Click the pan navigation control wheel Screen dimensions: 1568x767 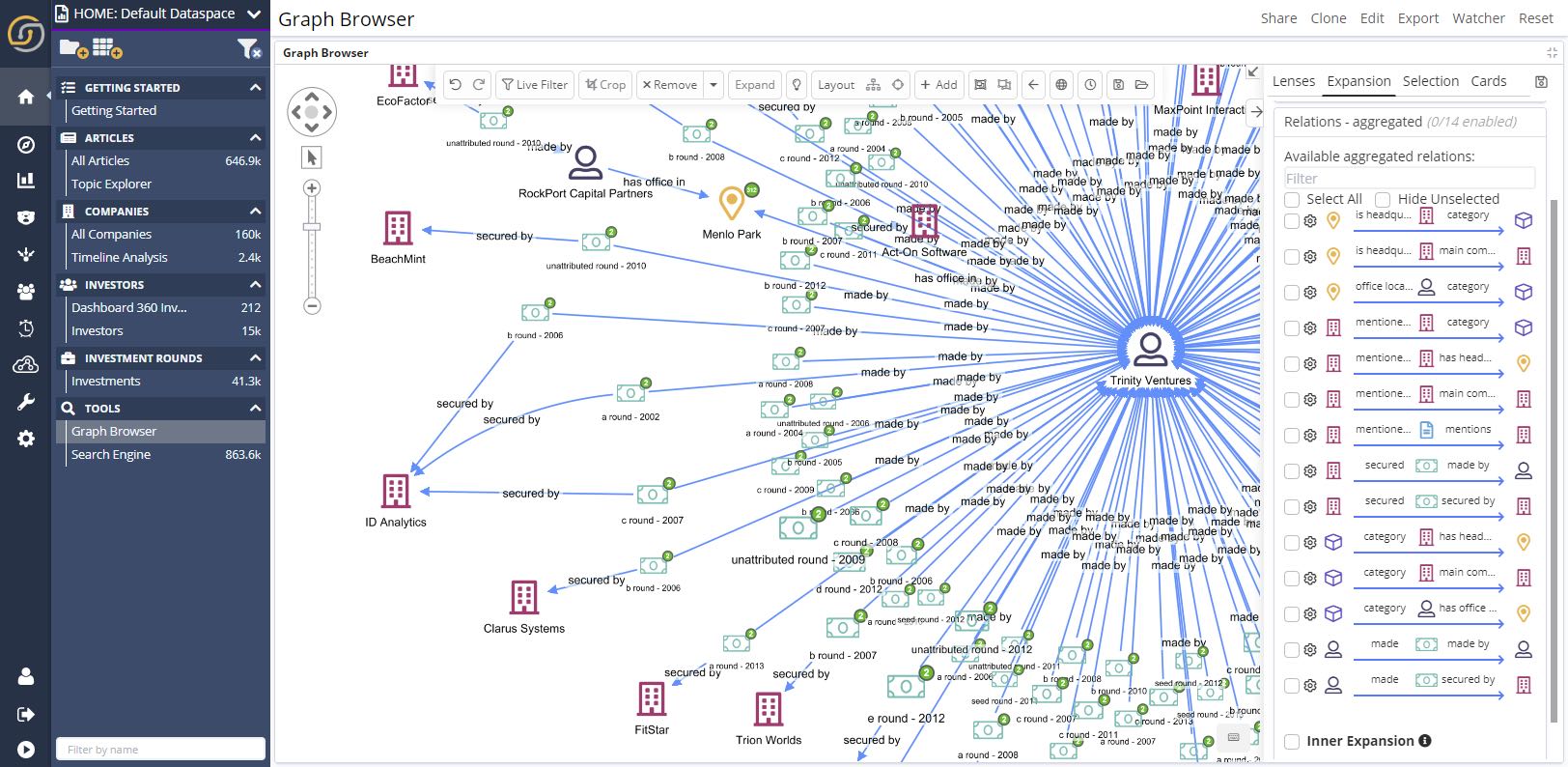pos(312,112)
